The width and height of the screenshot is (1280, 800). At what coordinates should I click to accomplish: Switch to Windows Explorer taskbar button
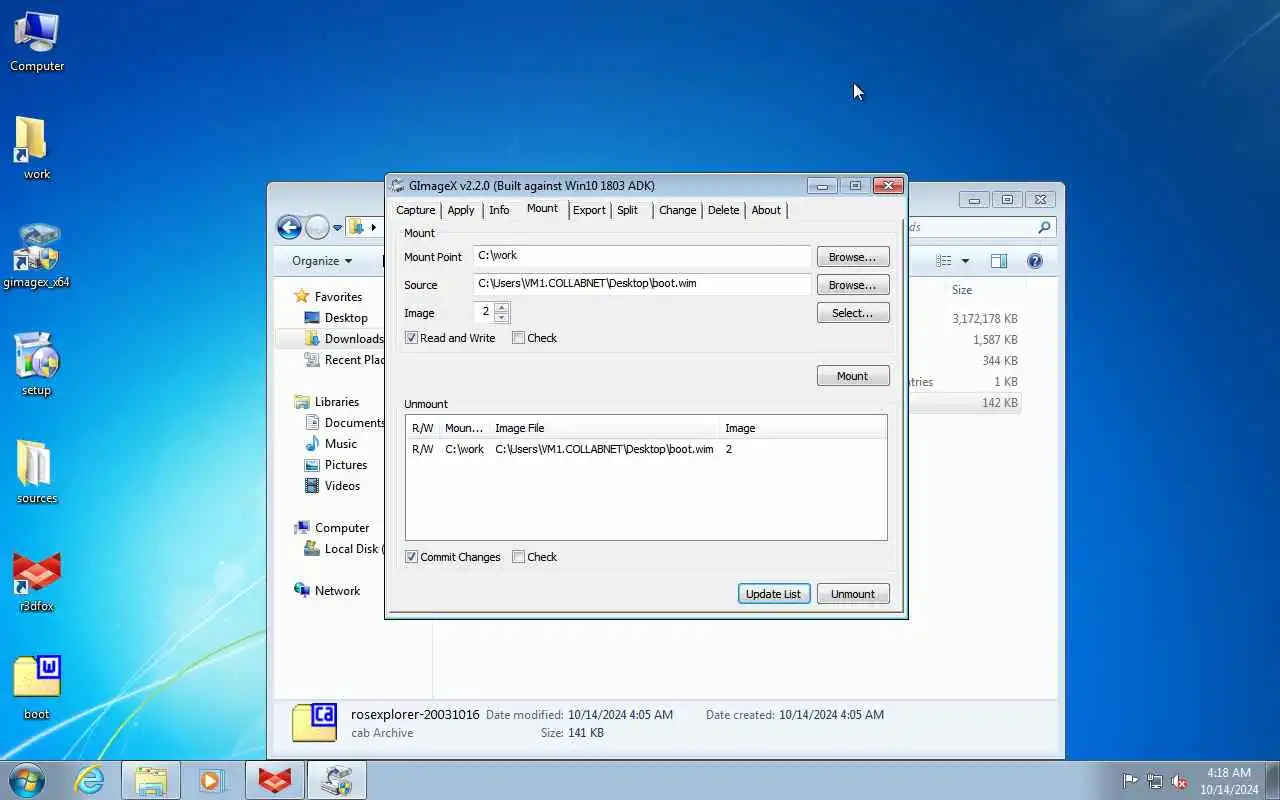[151, 780]
